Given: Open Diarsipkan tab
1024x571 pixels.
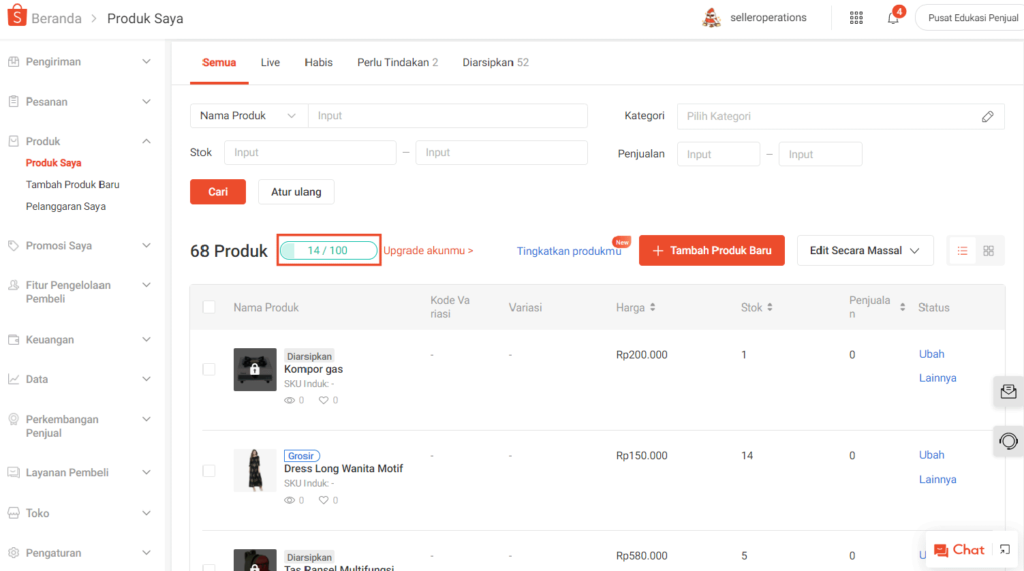Looking at the screenshot, I should (496, 63).
